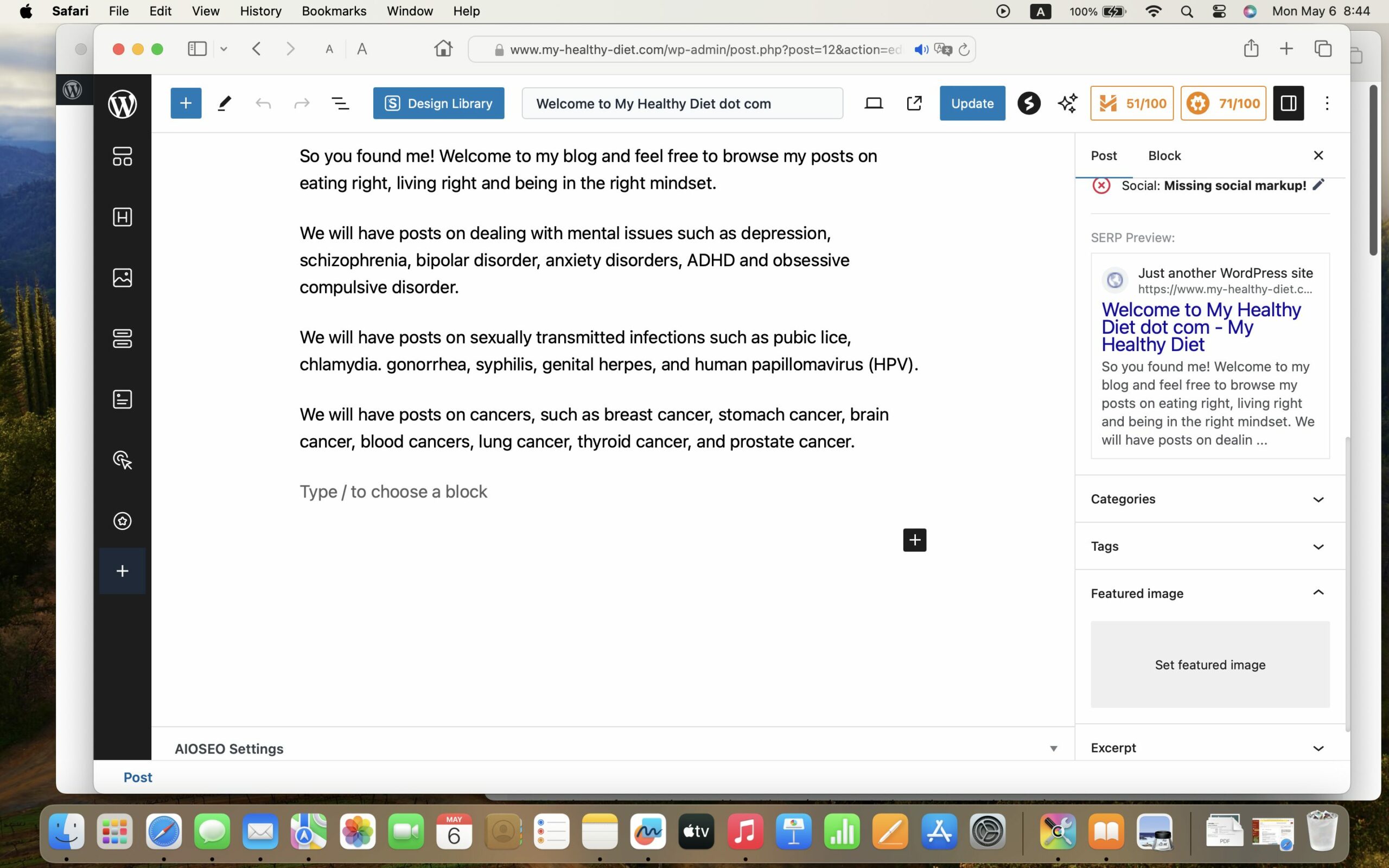Open tab group dropdown arrow
Image resolution: width=1389 pixels, height=868 pixels.
coord(224,49)
